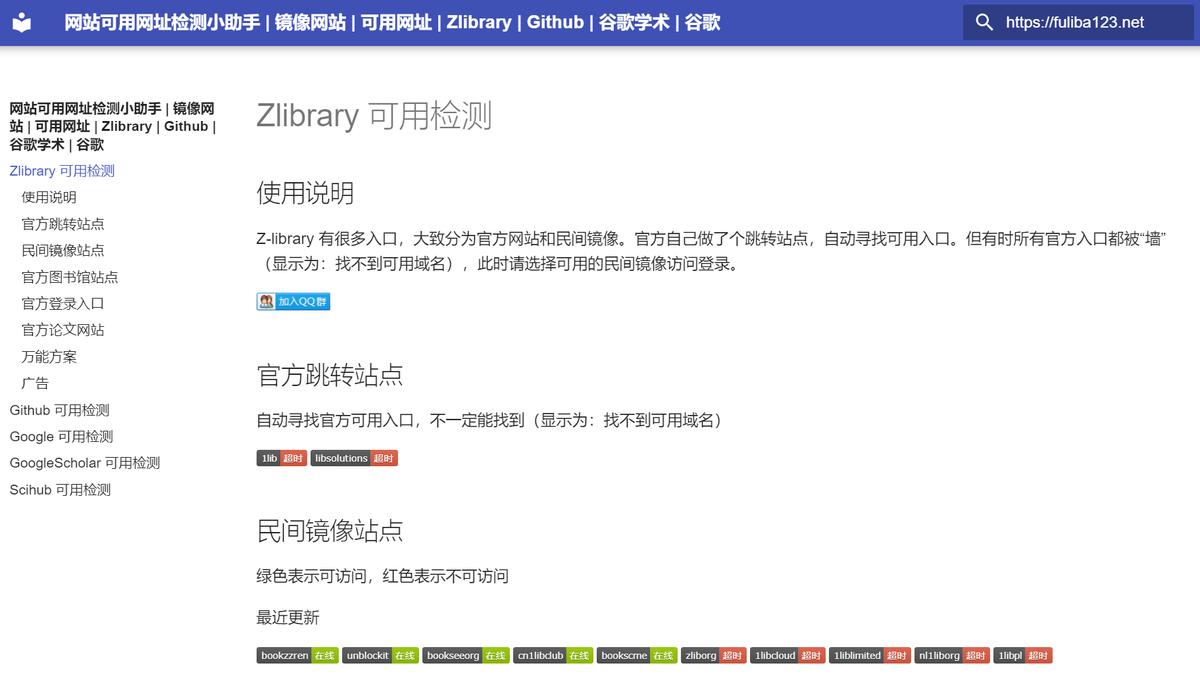The height and width of the screenshot is (678, 1200).
Task: Open the Zlibrary 可用检测 sidebar link
Action: [62, 171]
